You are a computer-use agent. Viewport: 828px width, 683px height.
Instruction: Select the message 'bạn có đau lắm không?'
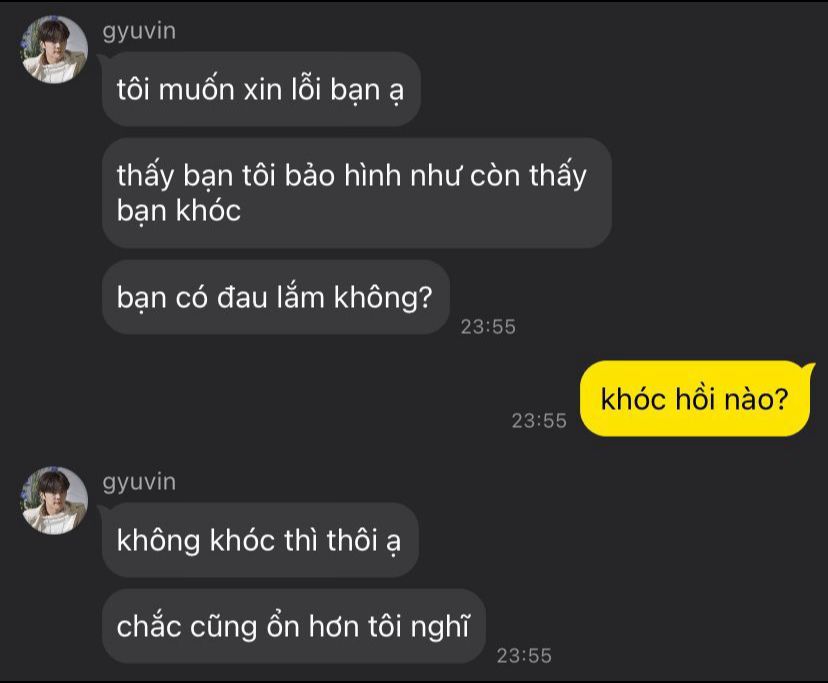click(276, 297)
